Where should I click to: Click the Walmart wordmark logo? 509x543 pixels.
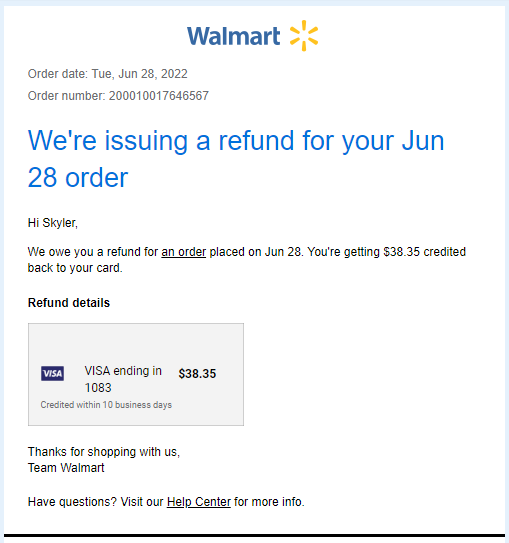coord(233,36)
